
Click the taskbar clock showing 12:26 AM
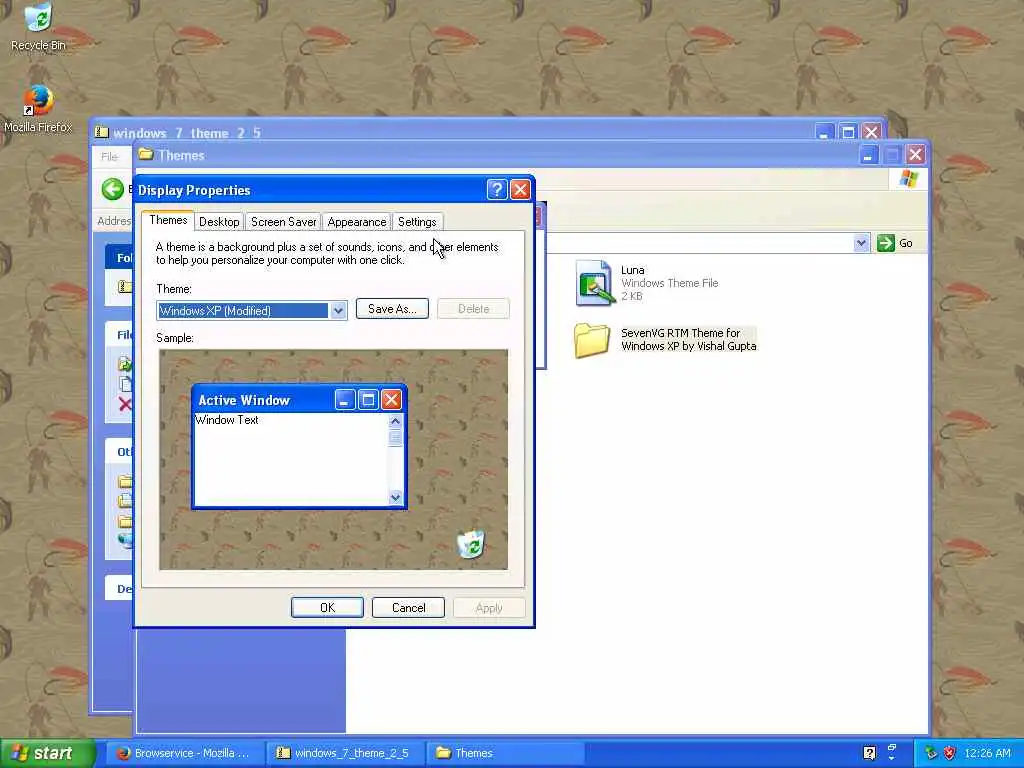click(987, 753)
